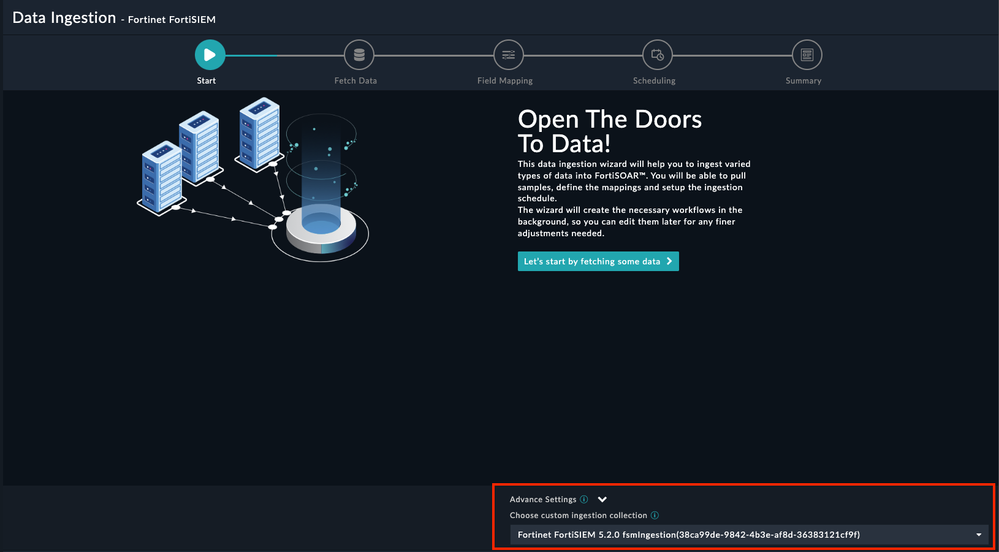Screen dimensions: 999x552
Task: Click info icon beside Choose custom ingestion collection
Action: click(655, 515)
